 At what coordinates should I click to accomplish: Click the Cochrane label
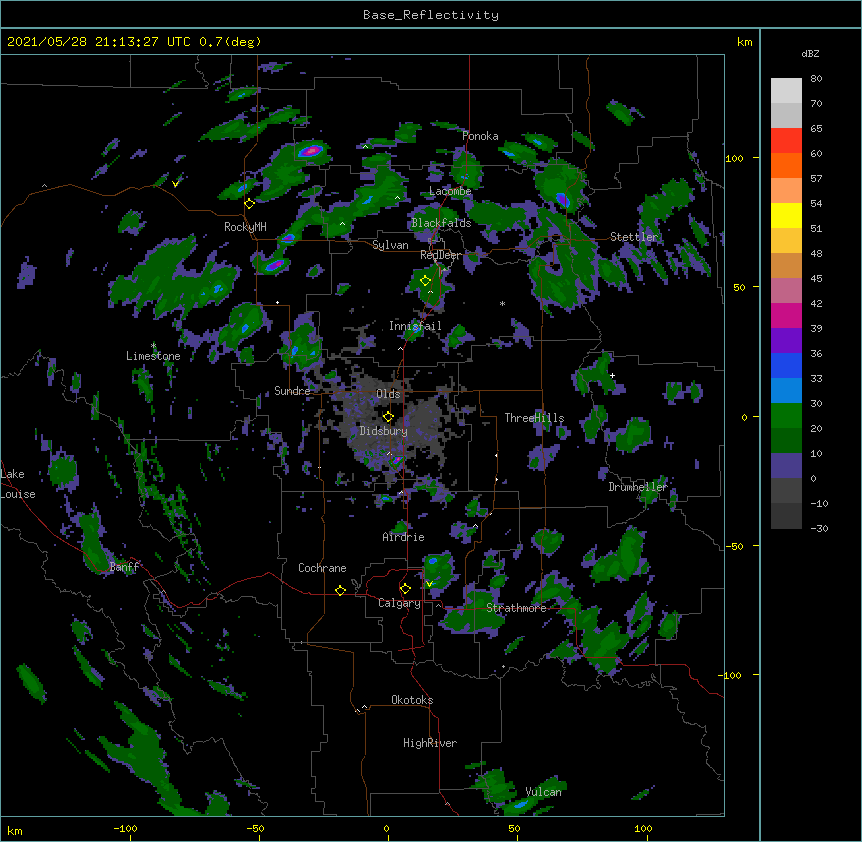[322, 568]
